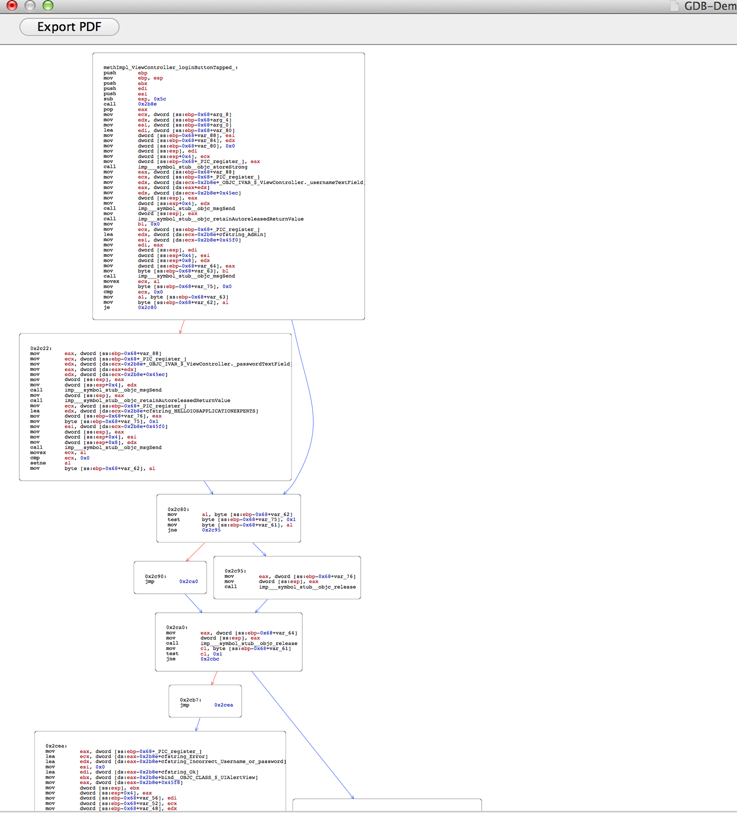
Task: Click the document icon beside GDB-Dem title
Action: point(675,6)
